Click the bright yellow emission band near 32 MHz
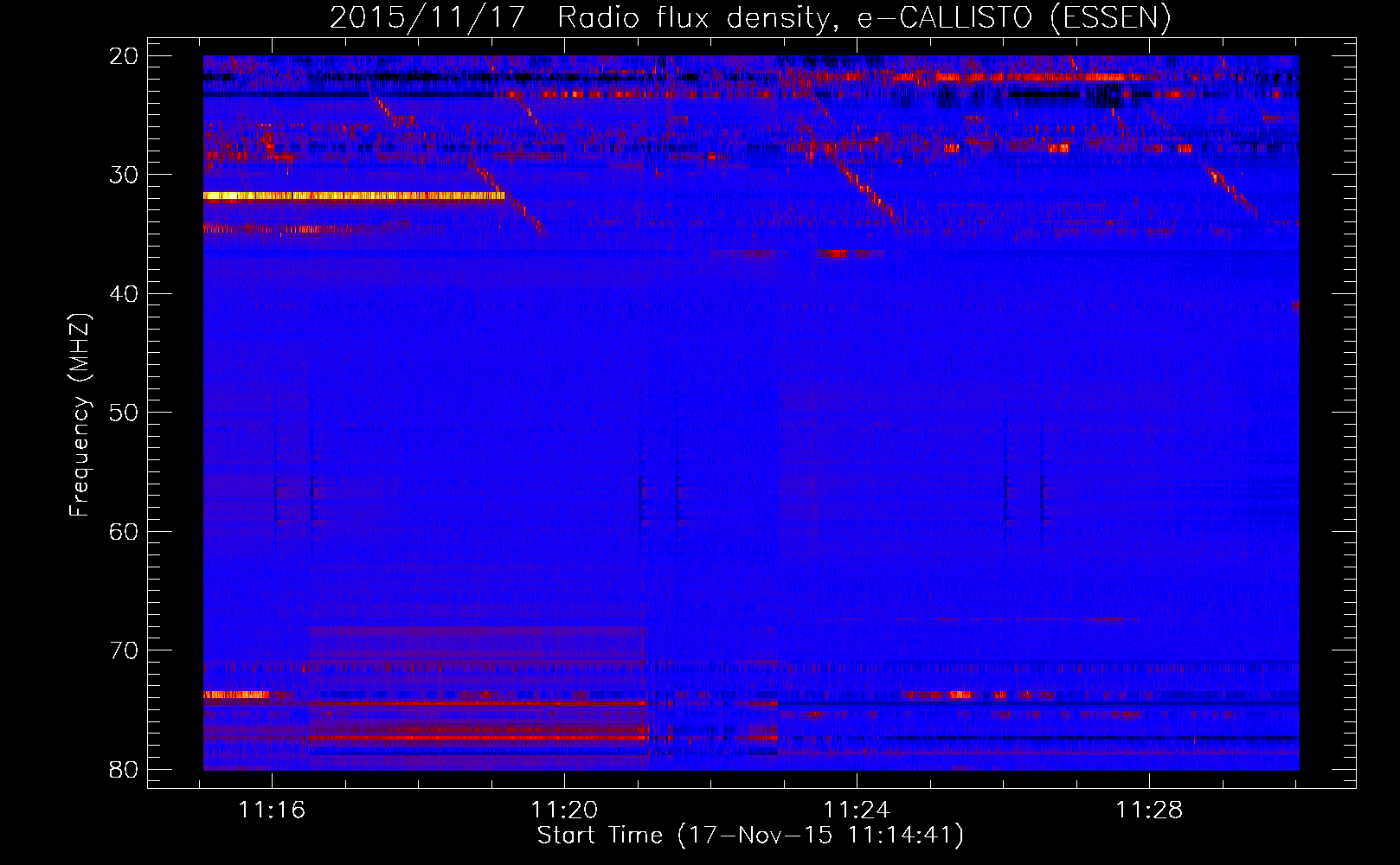Image resolution: width=1400 pixels, height=865 pixels. pyautogui.click(x=354, y=196)
